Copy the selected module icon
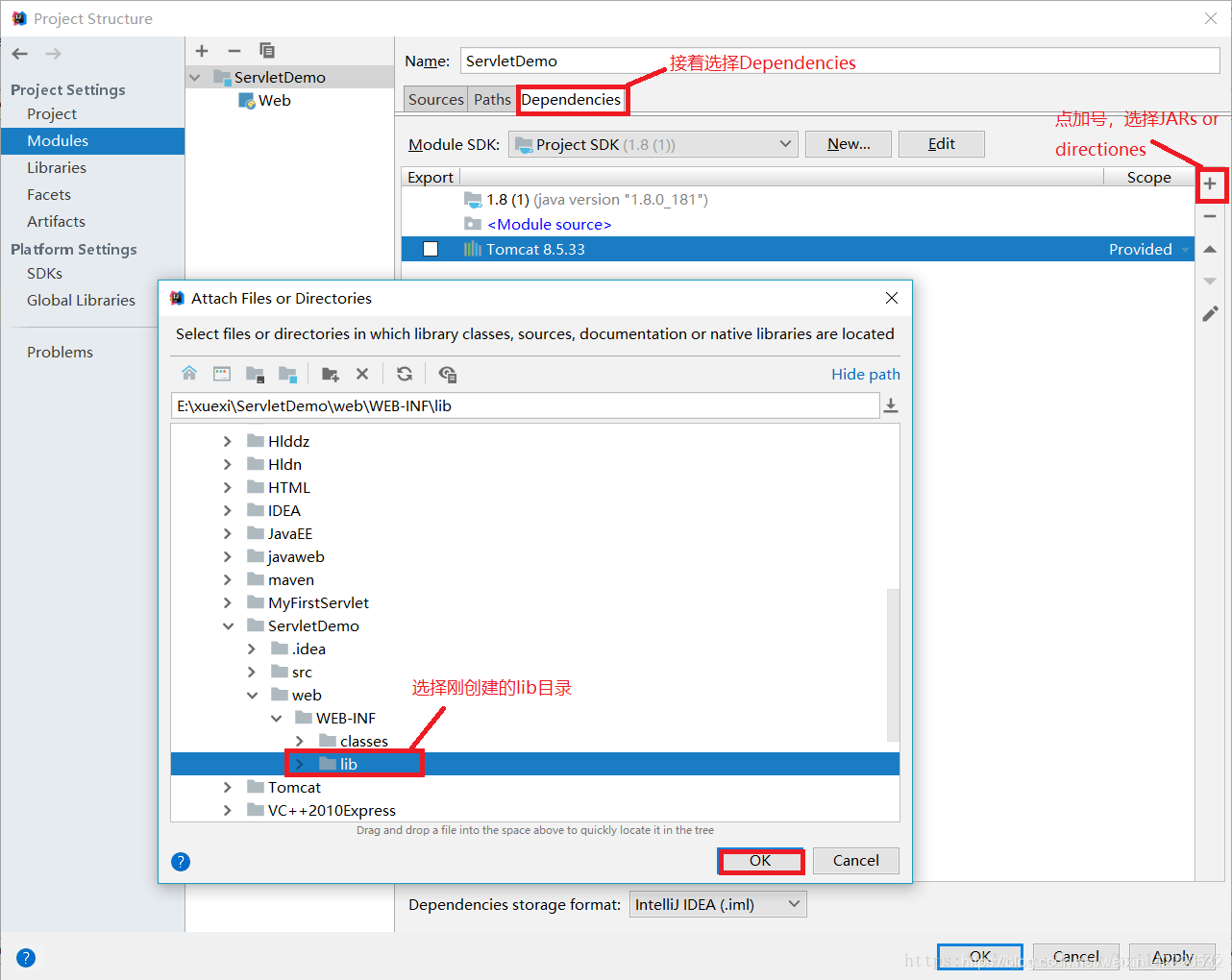 (267, 51)
